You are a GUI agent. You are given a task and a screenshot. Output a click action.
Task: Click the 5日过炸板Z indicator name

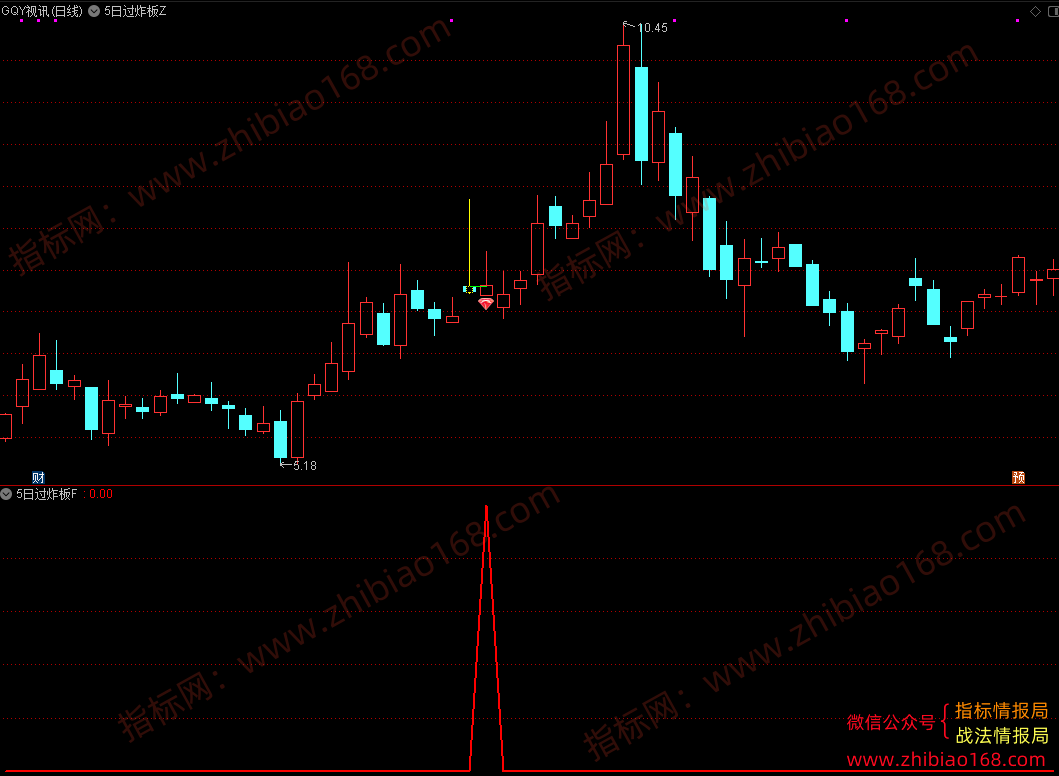135,11
